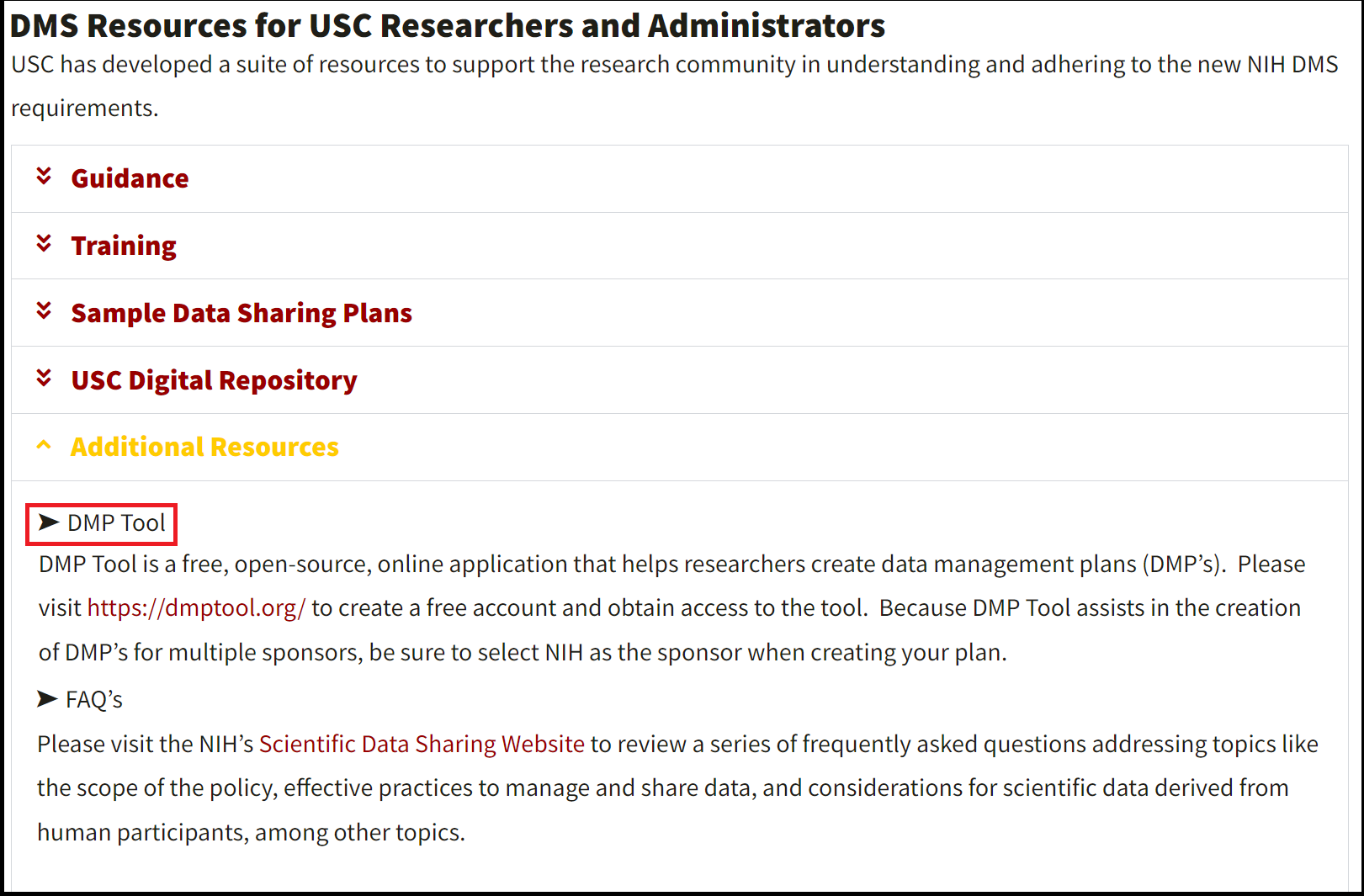The image size is (1364, 896).
Task: Click the arrow bullet before FAQ's
Action: [47, 699]
